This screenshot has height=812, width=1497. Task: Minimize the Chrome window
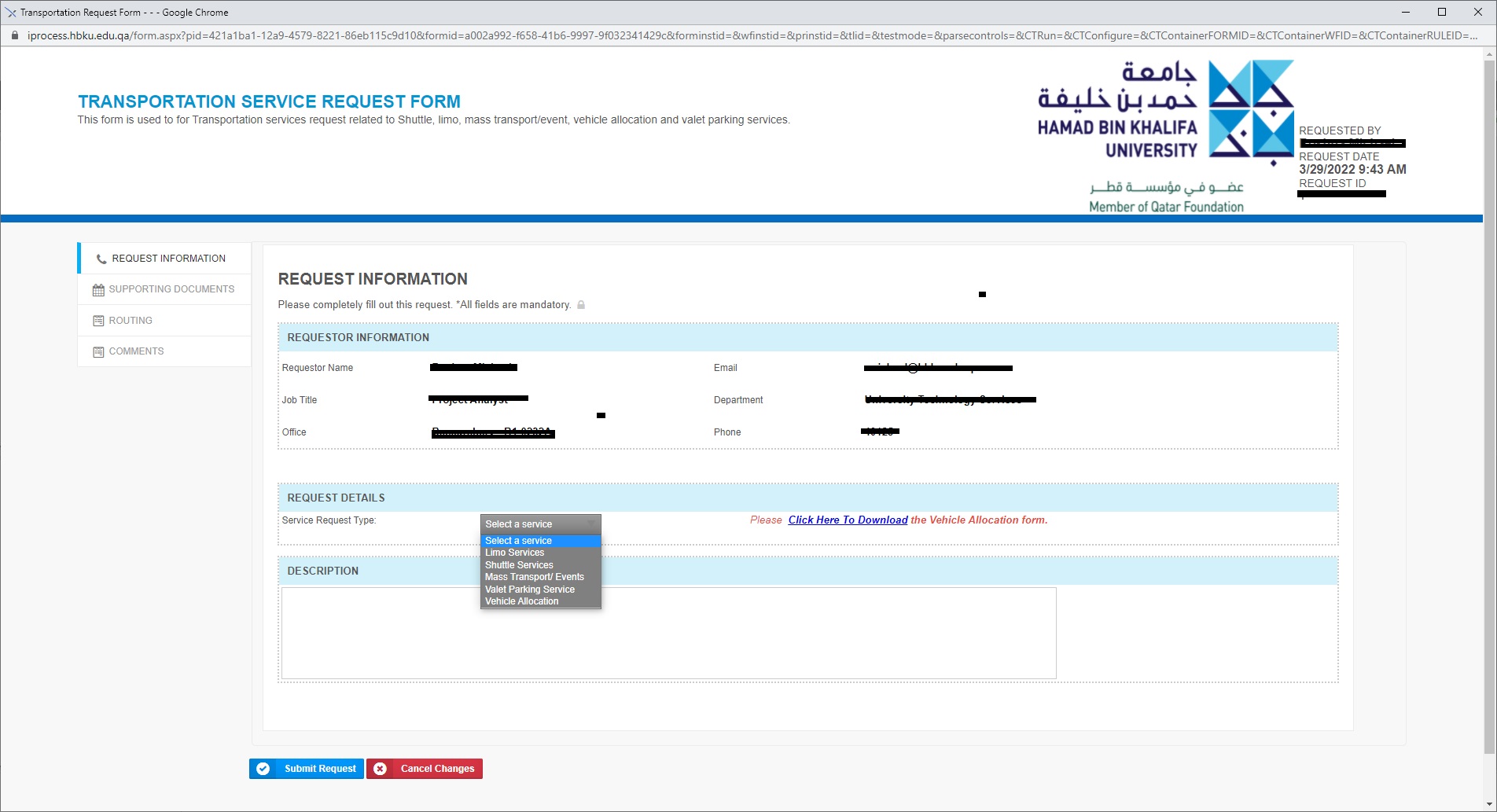(x=1406, y=12)
